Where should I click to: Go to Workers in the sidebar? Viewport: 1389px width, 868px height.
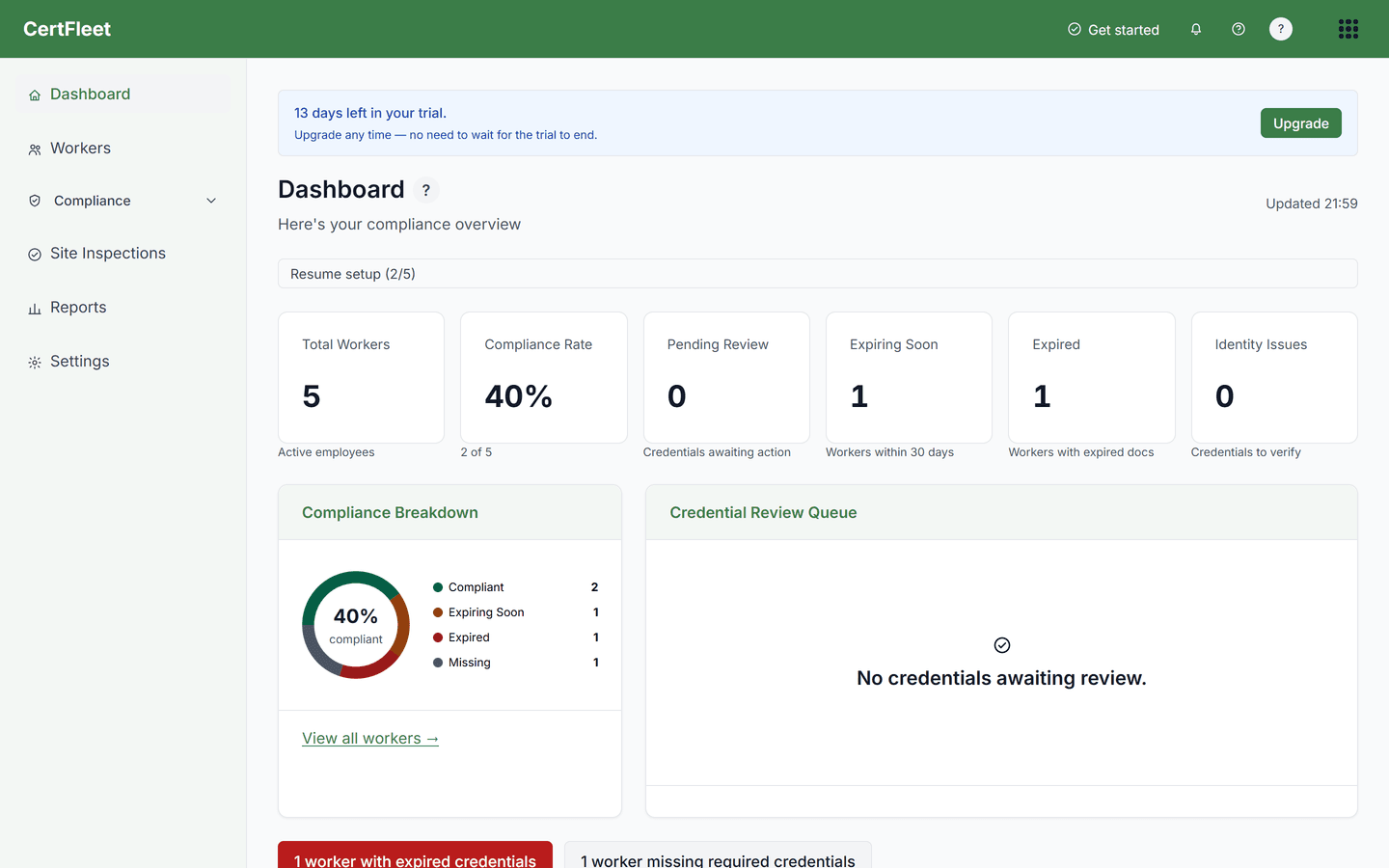pyautogui.click(x=123, y=149)
